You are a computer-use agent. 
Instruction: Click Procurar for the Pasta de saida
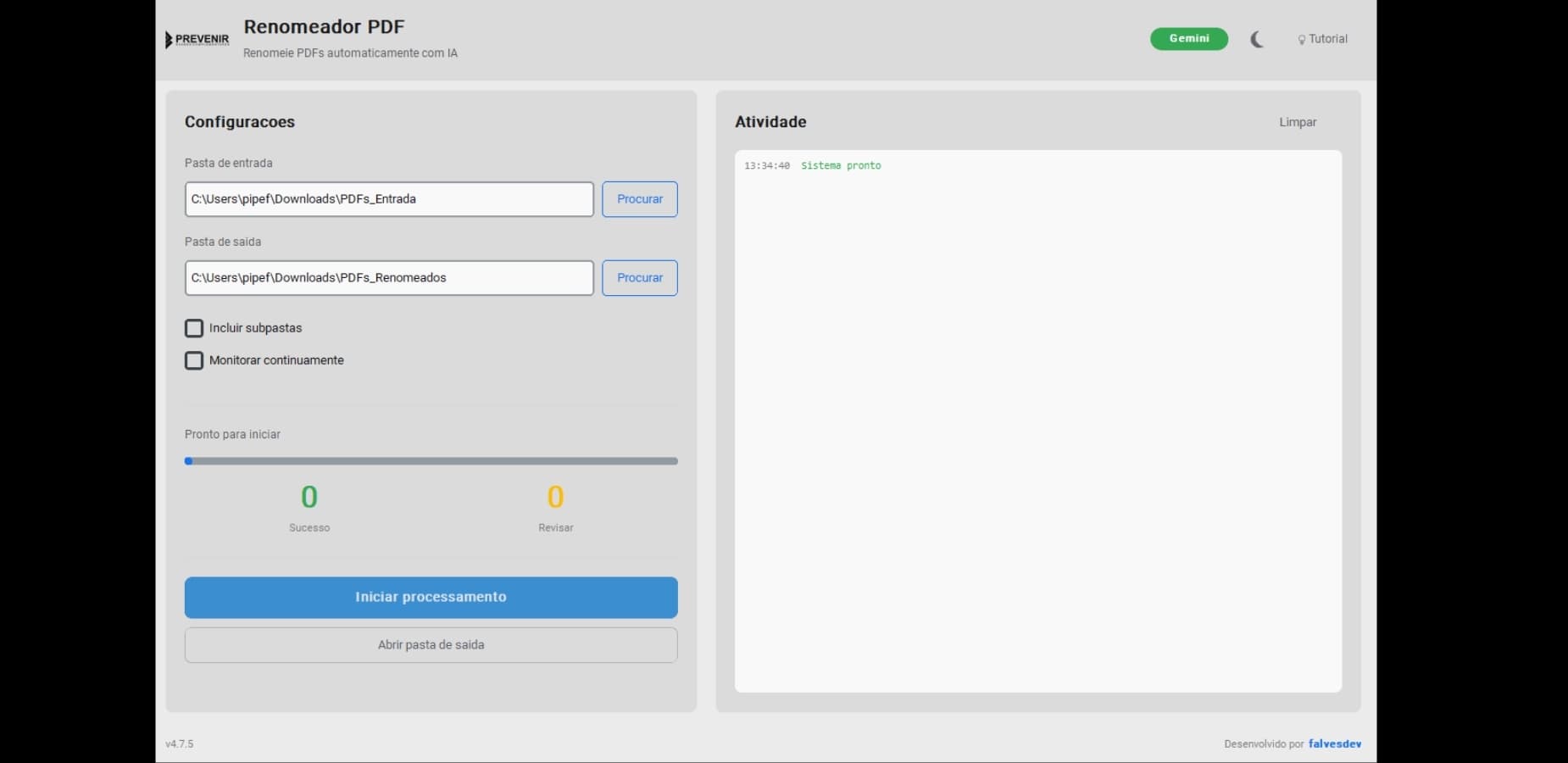point(639,278)
